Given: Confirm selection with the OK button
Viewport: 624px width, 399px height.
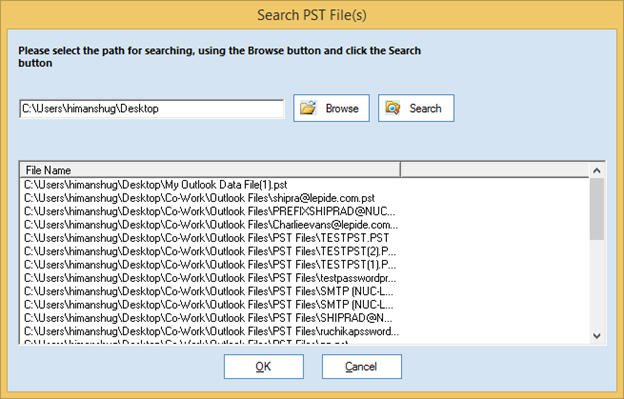Looking at the screenshot, I should tap(264, 366).
